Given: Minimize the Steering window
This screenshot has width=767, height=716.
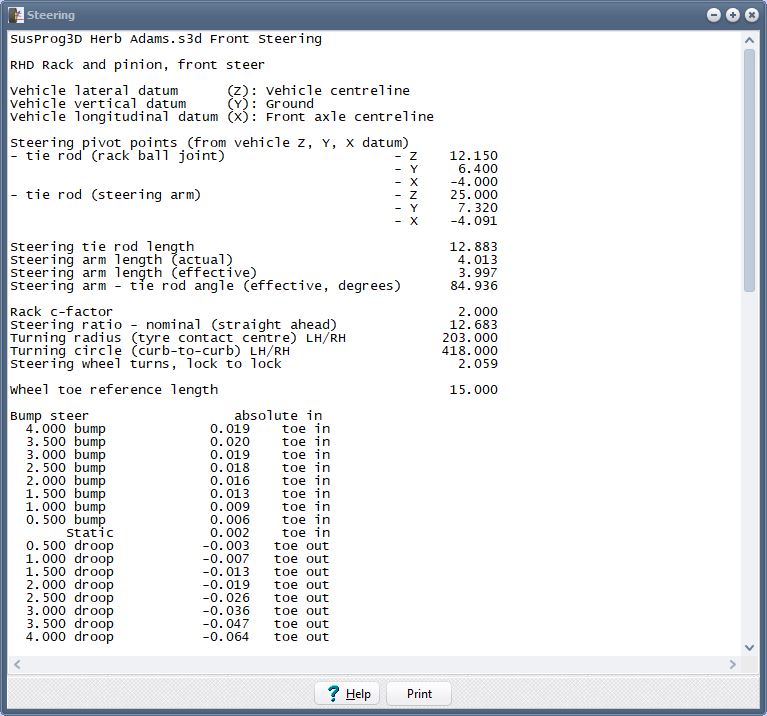Looking at the screenshot, I should (714, 15).
